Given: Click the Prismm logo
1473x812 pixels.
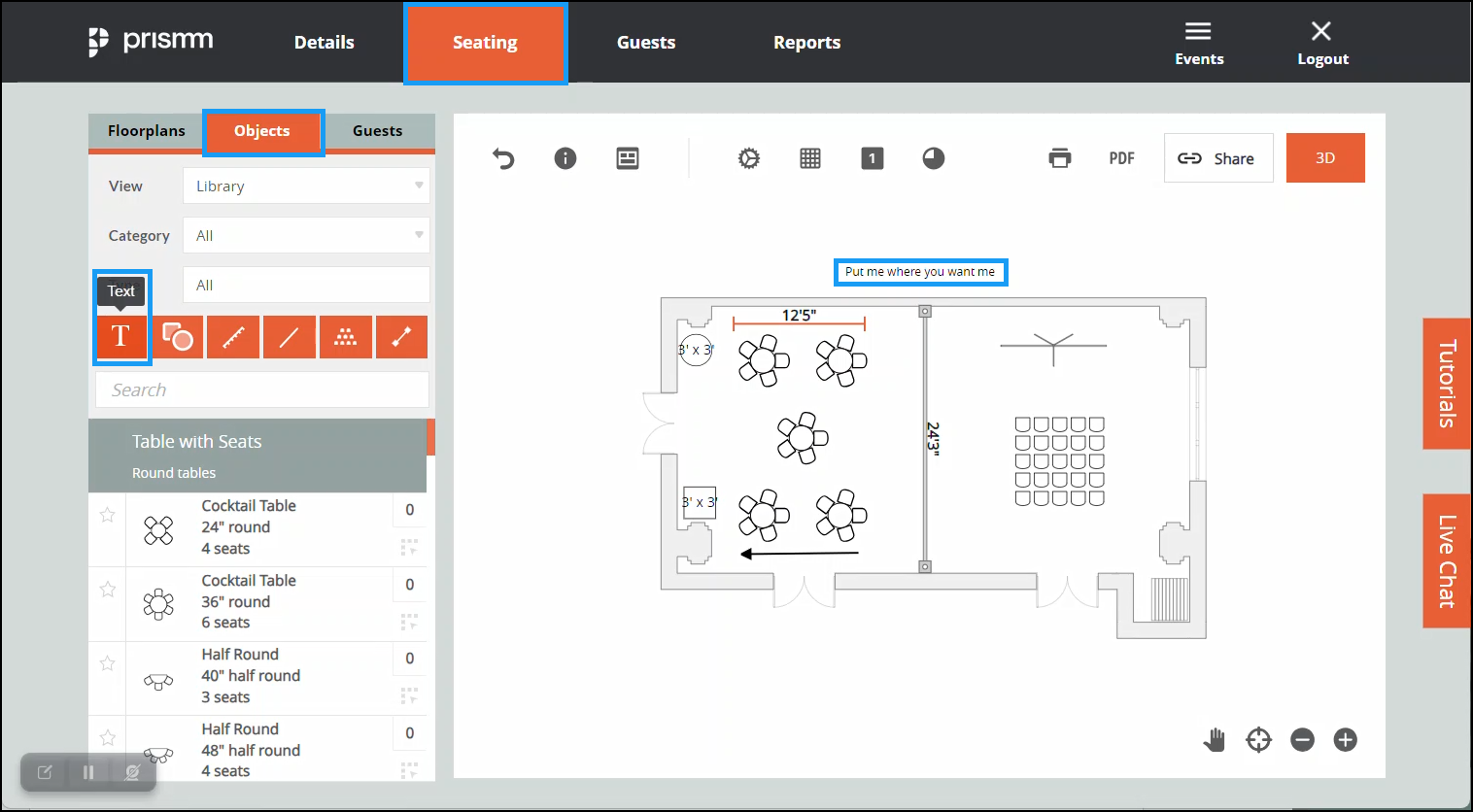Looking at the screenshot, I should tap(151, 42).
